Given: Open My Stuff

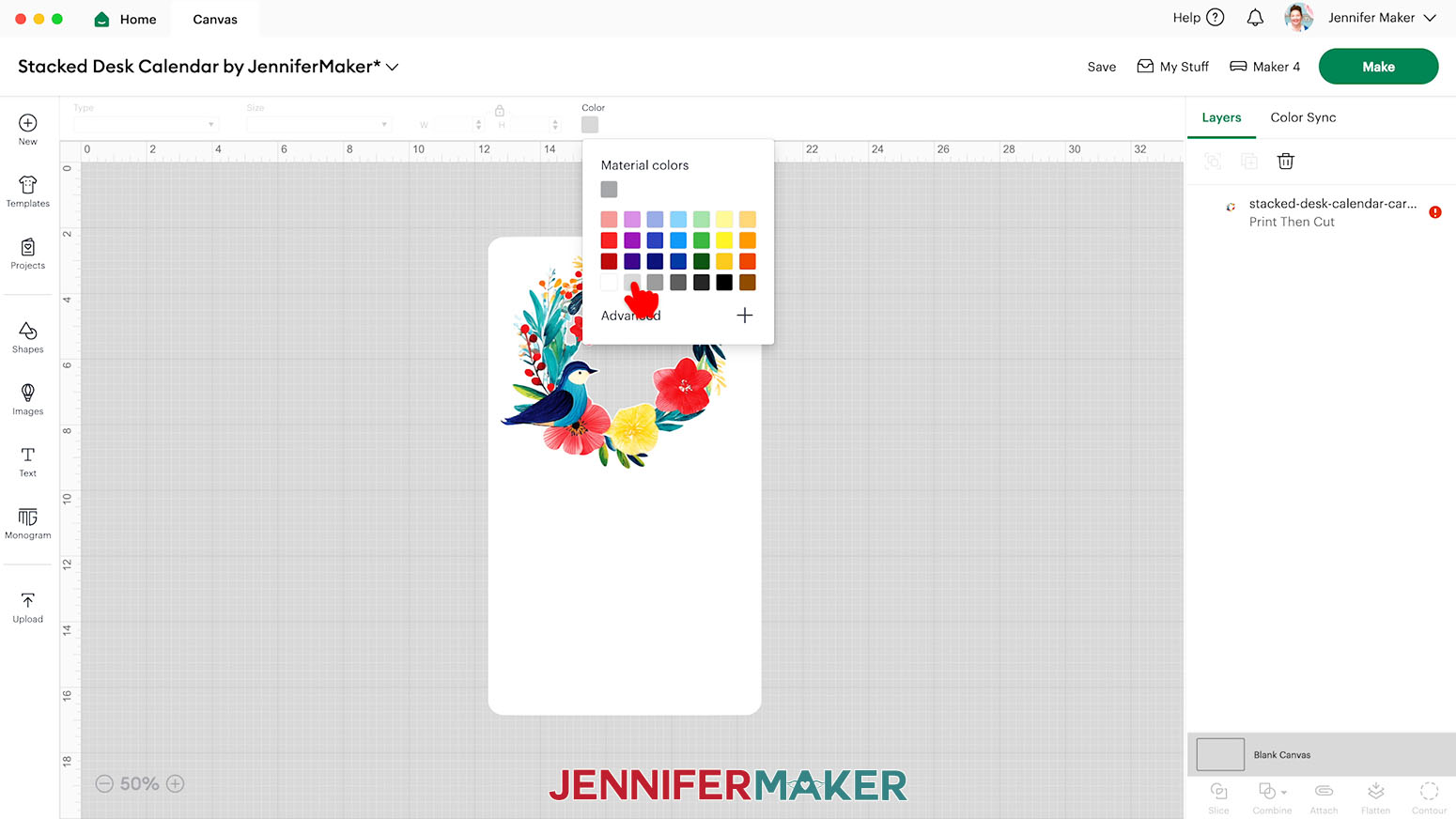Looking at the screenshot, I should click(1172, 67).
